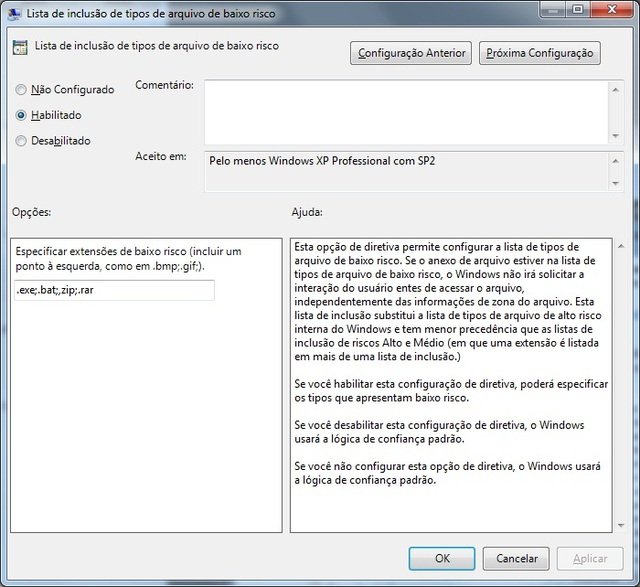Go to Próxima Configuração
The width and height of the screenshot is (640, 587).
539,52
